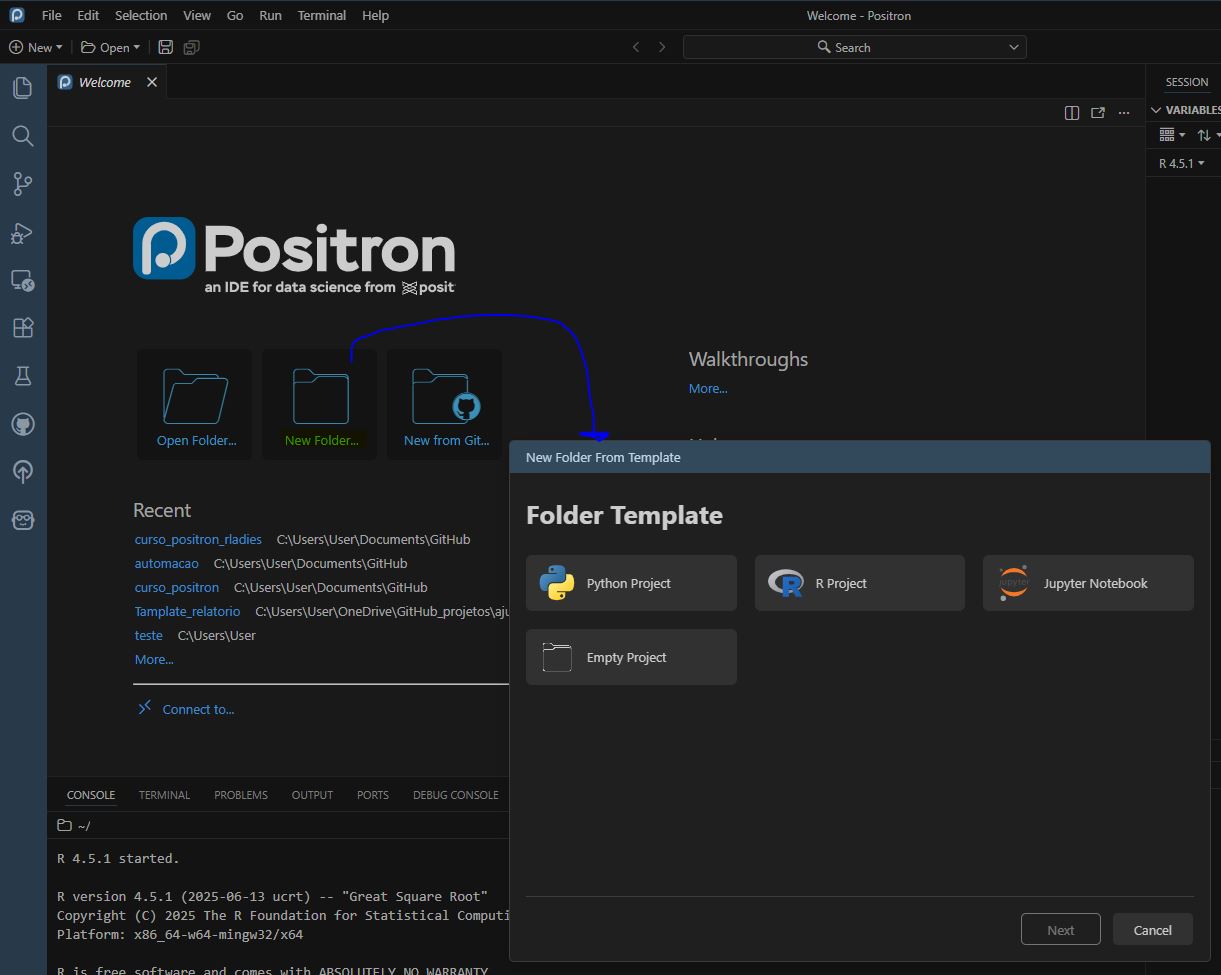1221x975 pixels.
Task: Open Run and Debug view icon
Action: pyautogui.click(x=22, y=233)
